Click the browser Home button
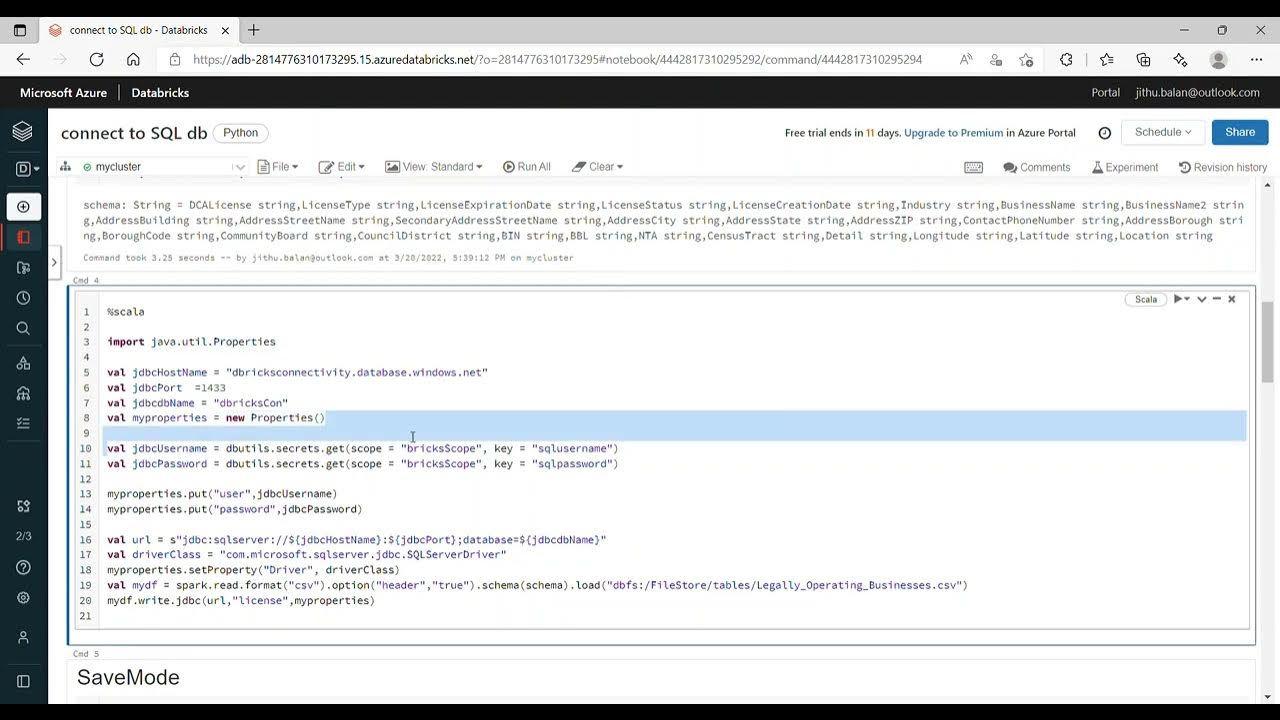 [133, 59]
